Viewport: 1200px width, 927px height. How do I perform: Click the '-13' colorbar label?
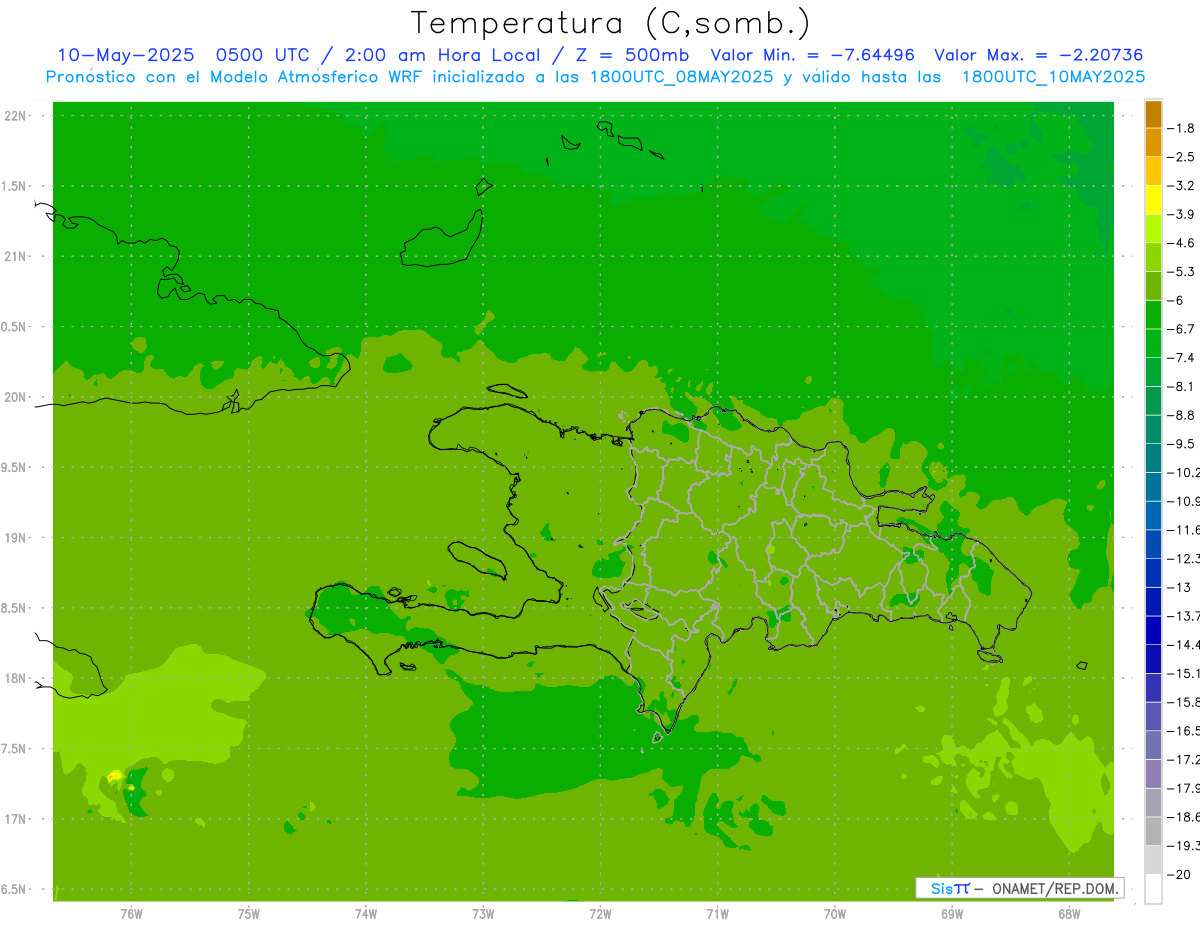[x=1179, y=587]
